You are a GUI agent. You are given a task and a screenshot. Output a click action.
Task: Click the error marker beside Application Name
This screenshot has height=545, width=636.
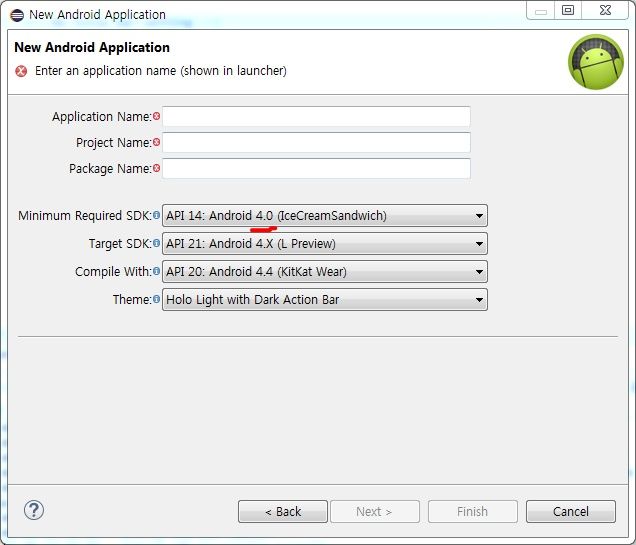[x=157, y=116]
